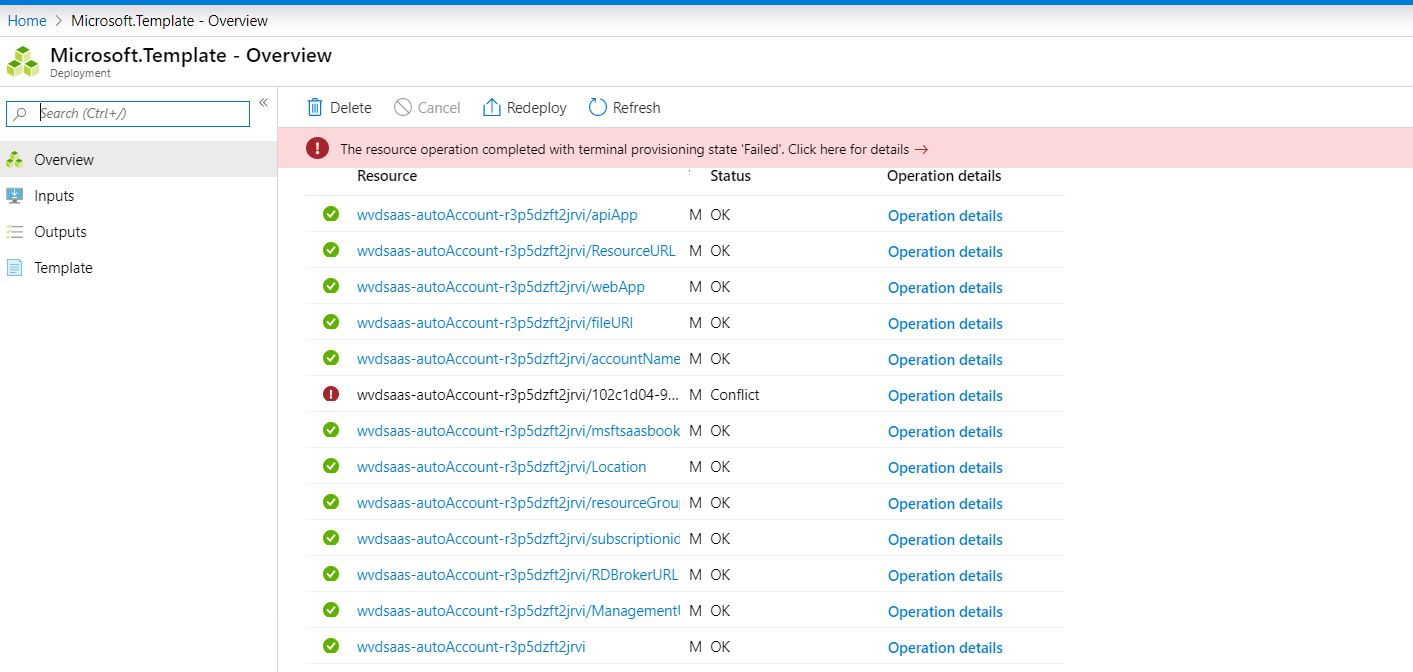Open Operation details for the RDBrokerURL row
The width and height of the screenshot is (1413, 672).
click(x=944, y=575)
